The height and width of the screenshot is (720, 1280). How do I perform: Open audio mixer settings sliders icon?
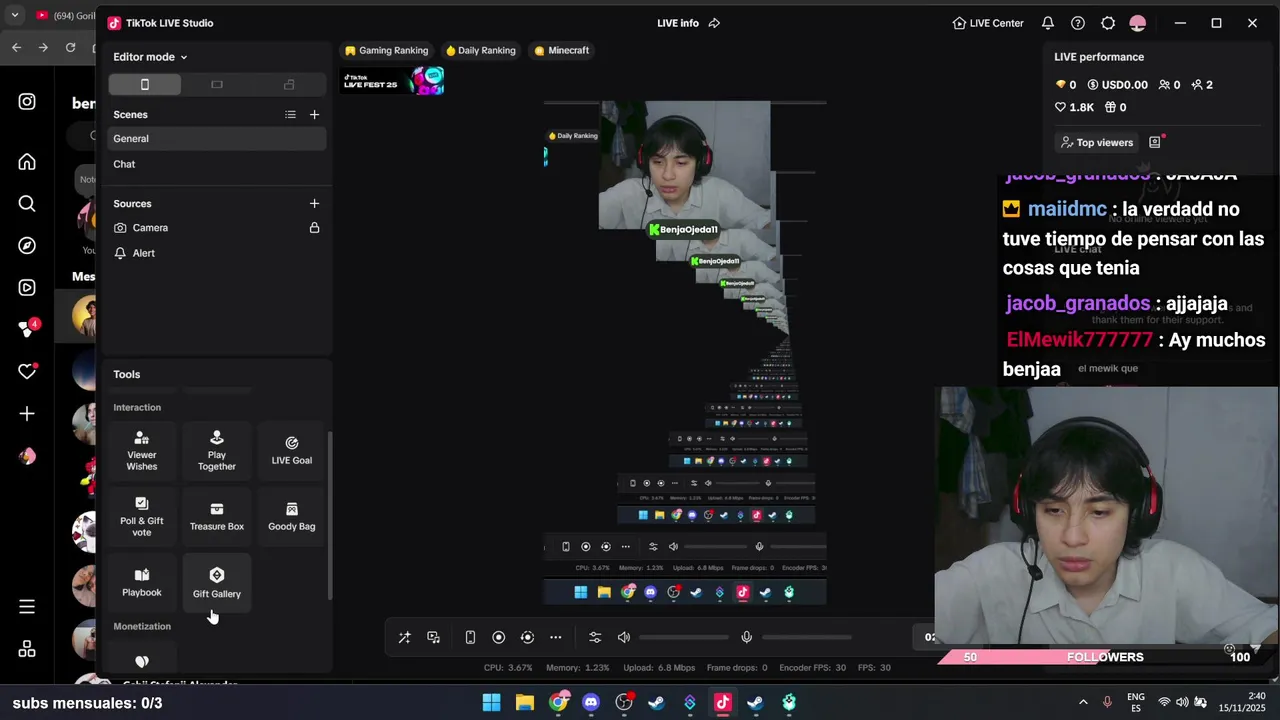[595, 637]
